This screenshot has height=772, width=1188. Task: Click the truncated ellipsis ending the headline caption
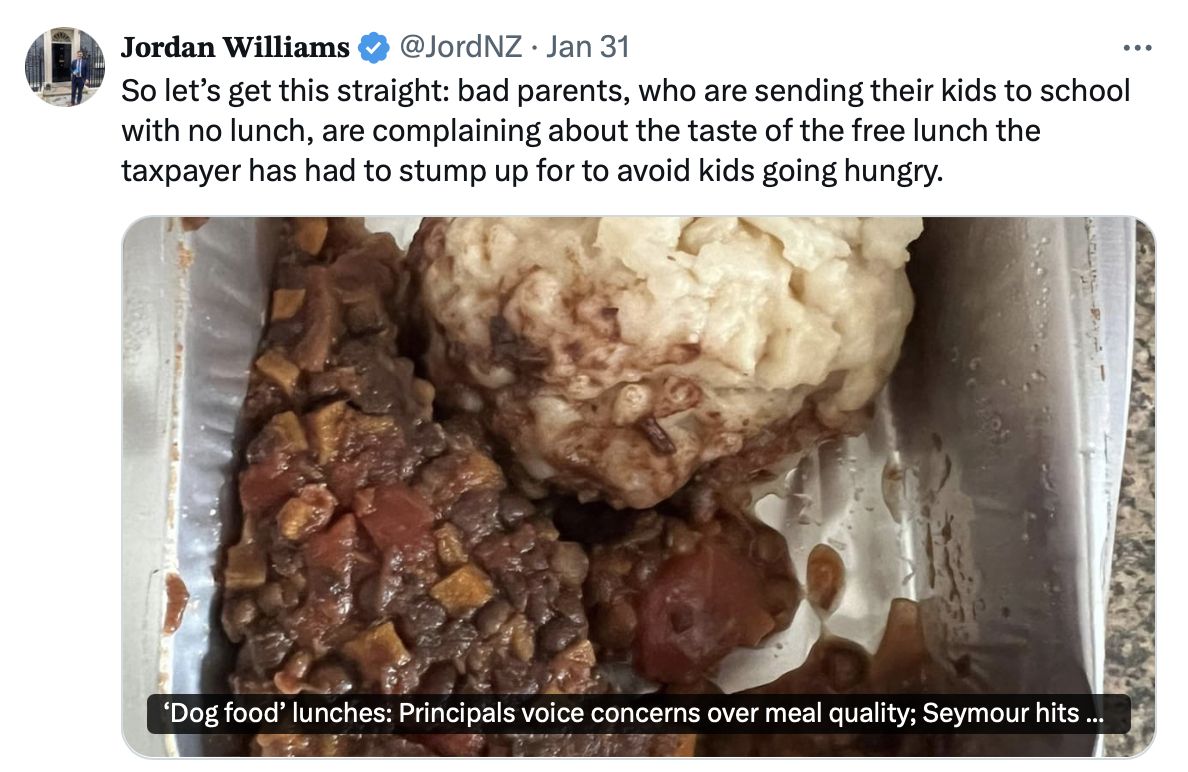(1094, 716)
